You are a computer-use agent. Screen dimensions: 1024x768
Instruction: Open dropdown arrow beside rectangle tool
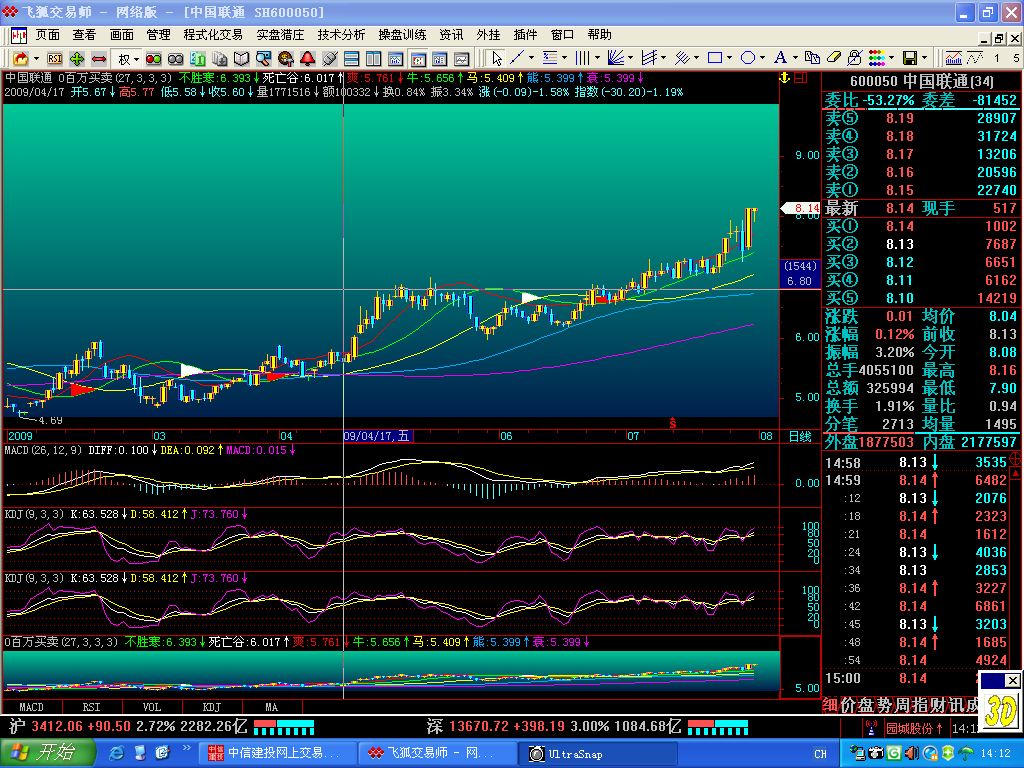[x=729, y=58]
